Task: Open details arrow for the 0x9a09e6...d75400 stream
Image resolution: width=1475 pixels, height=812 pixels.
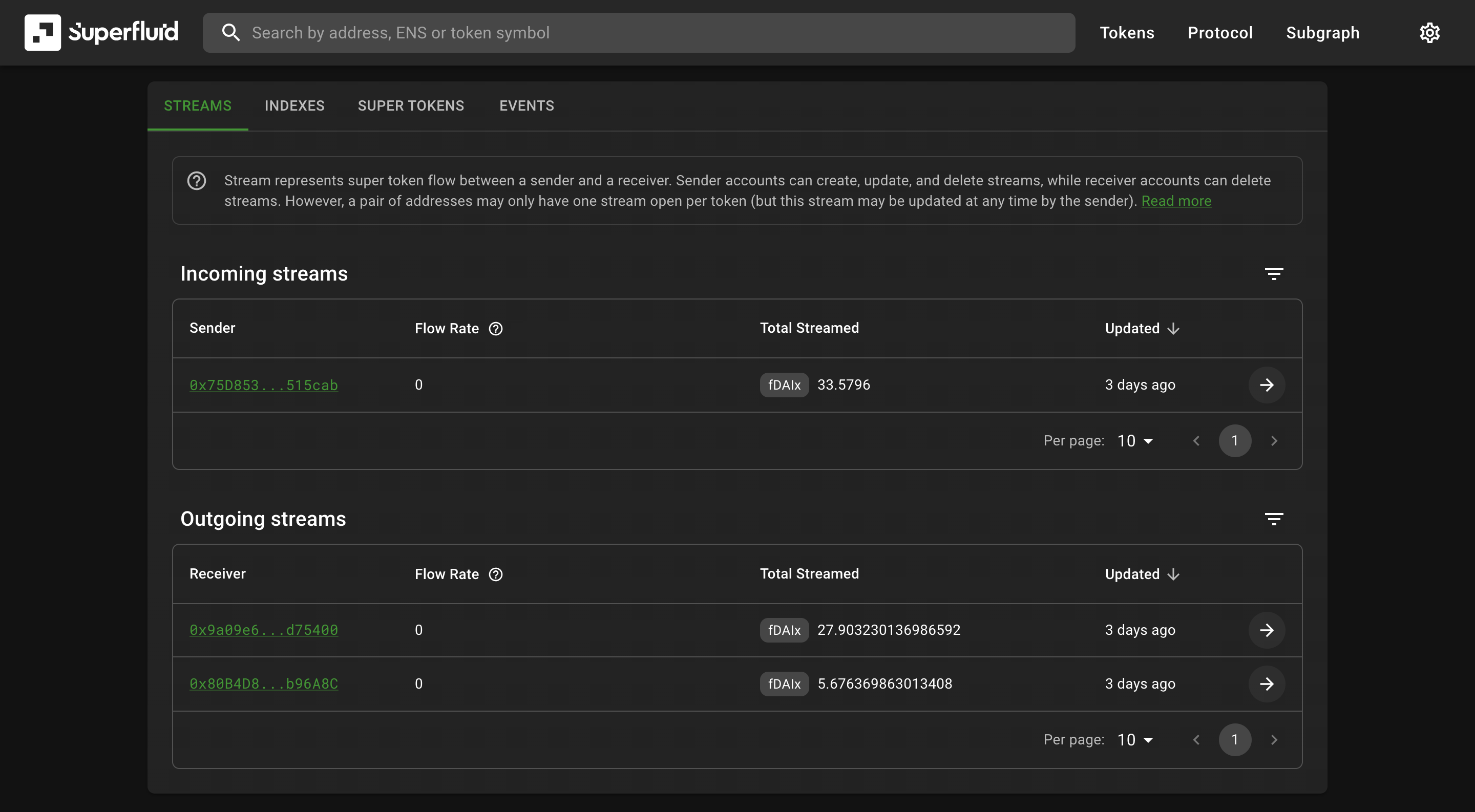Action: point(1267,630)
